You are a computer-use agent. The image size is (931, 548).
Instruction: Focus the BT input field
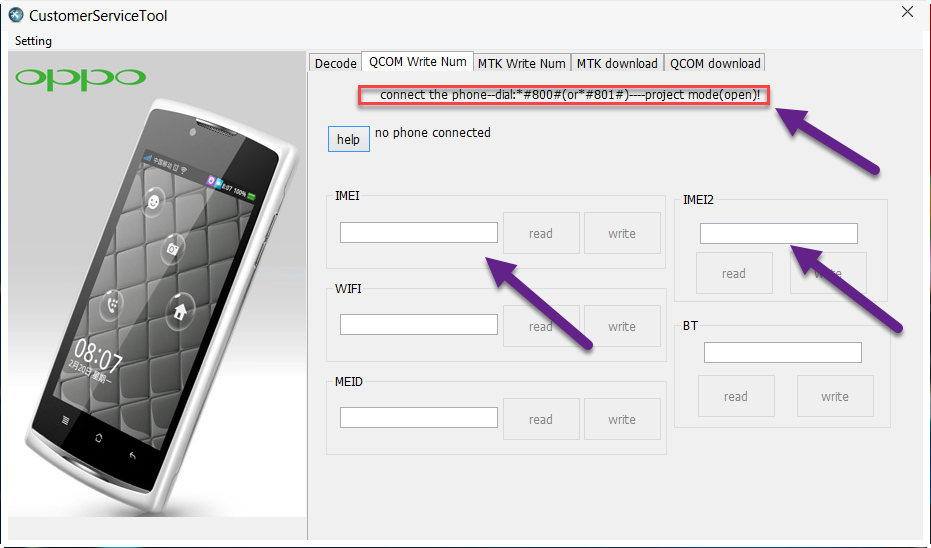tap(783, 352)
